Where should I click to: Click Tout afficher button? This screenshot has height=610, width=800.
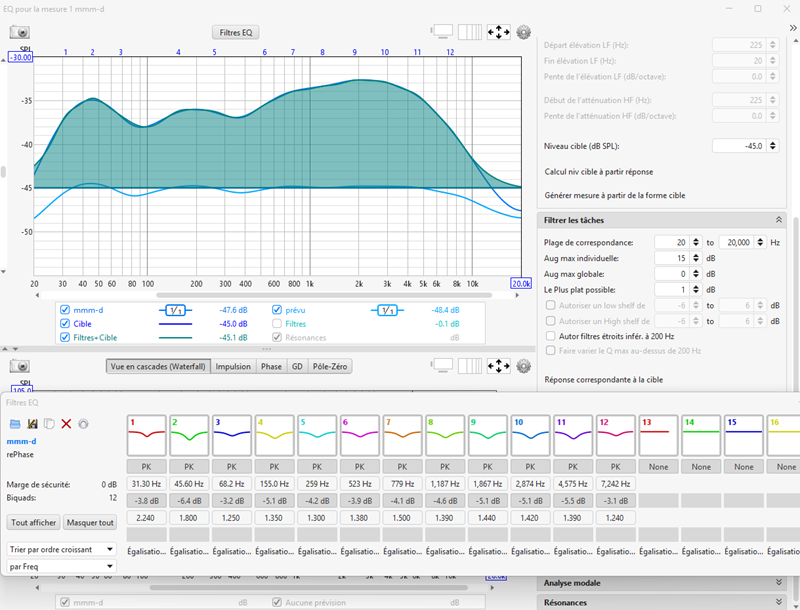point(33,522)
